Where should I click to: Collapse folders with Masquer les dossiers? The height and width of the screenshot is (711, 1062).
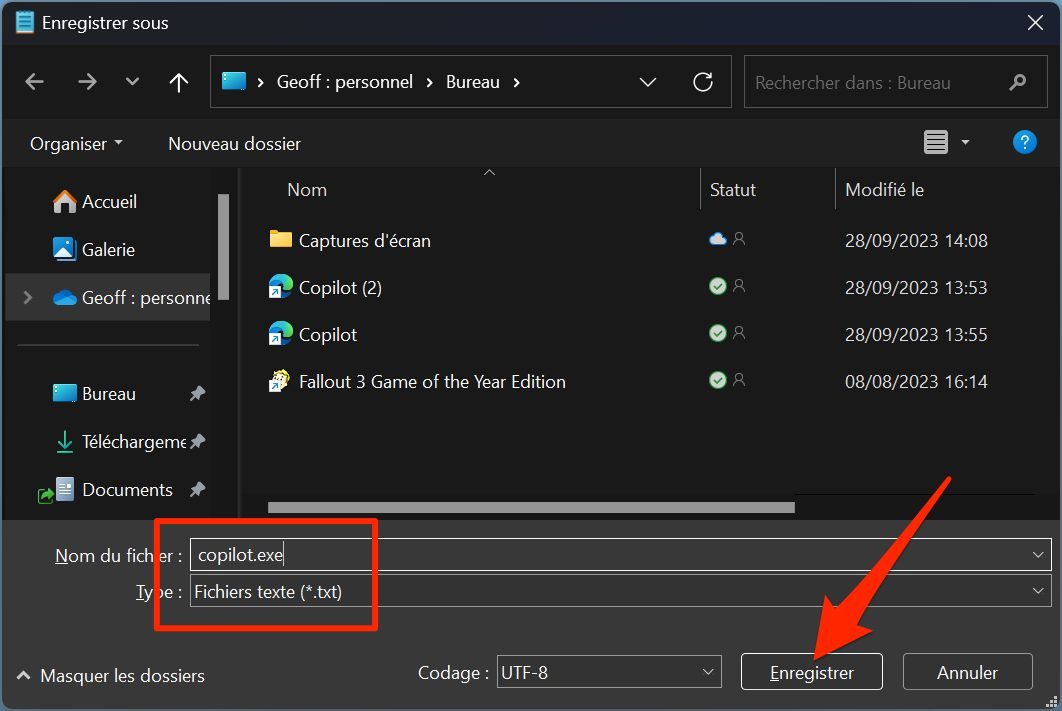click(110, 676)
